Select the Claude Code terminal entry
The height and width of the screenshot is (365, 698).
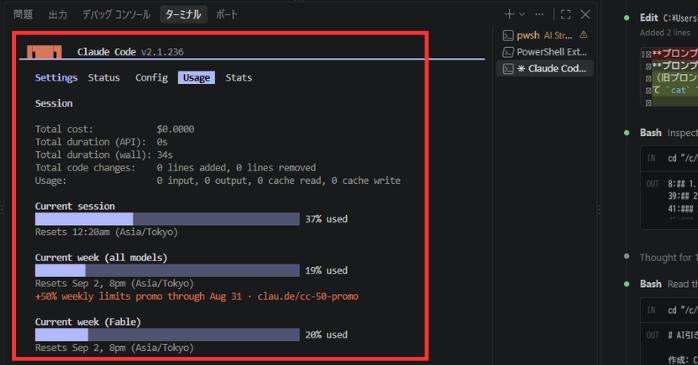pyautogui.click(x=545, y=69)
